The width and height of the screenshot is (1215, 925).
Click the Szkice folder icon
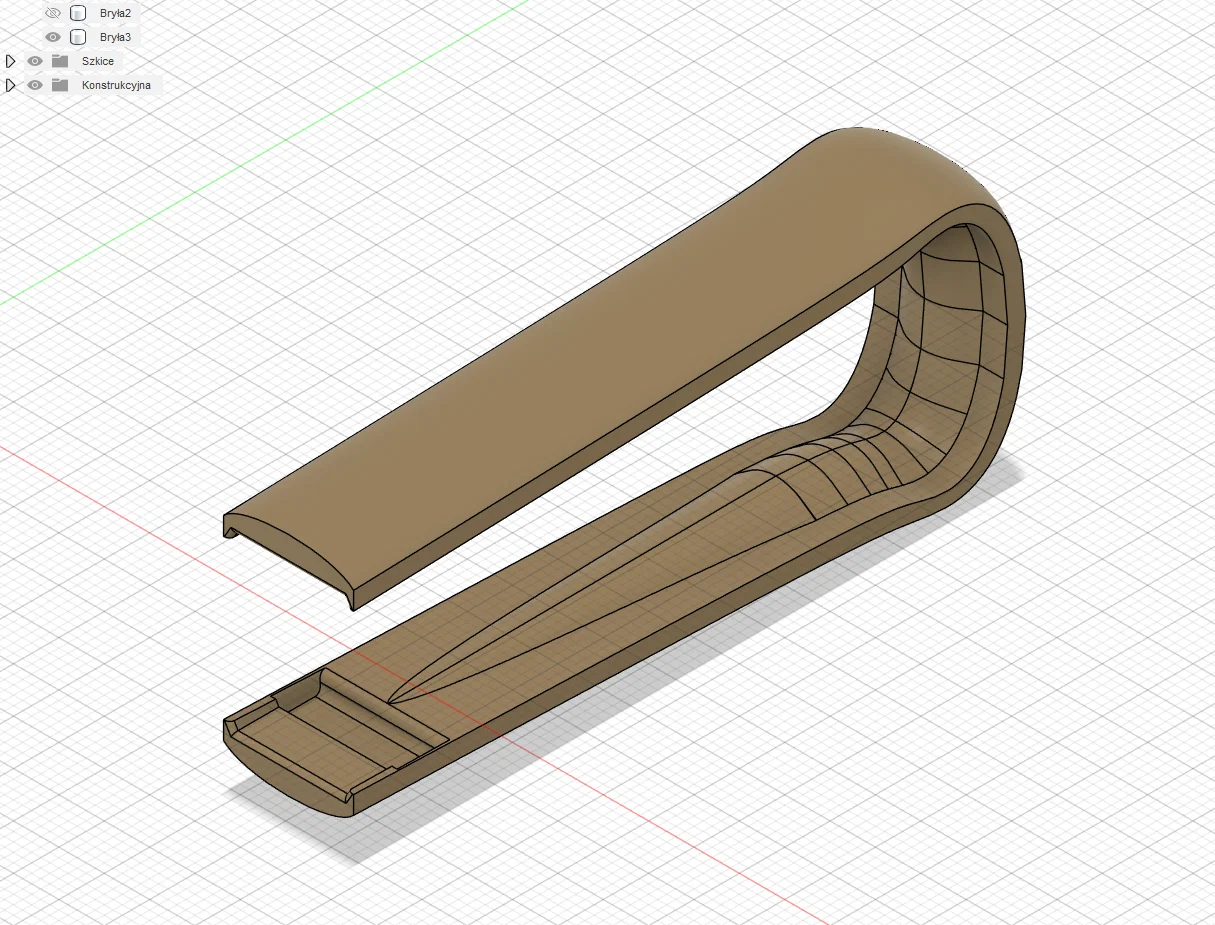(x=60, y=61)
